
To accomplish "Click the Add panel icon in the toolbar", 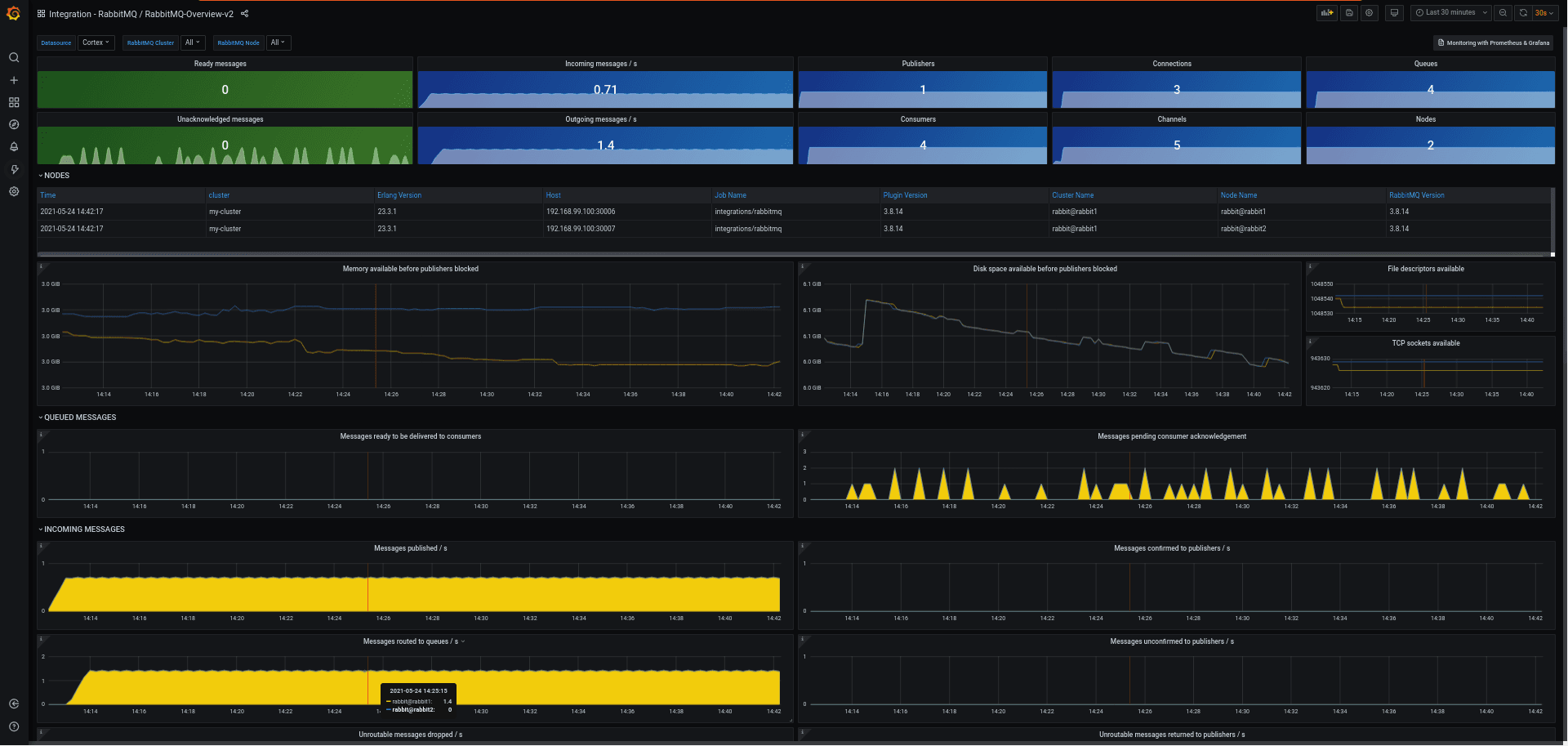I will click(1326, 12).
